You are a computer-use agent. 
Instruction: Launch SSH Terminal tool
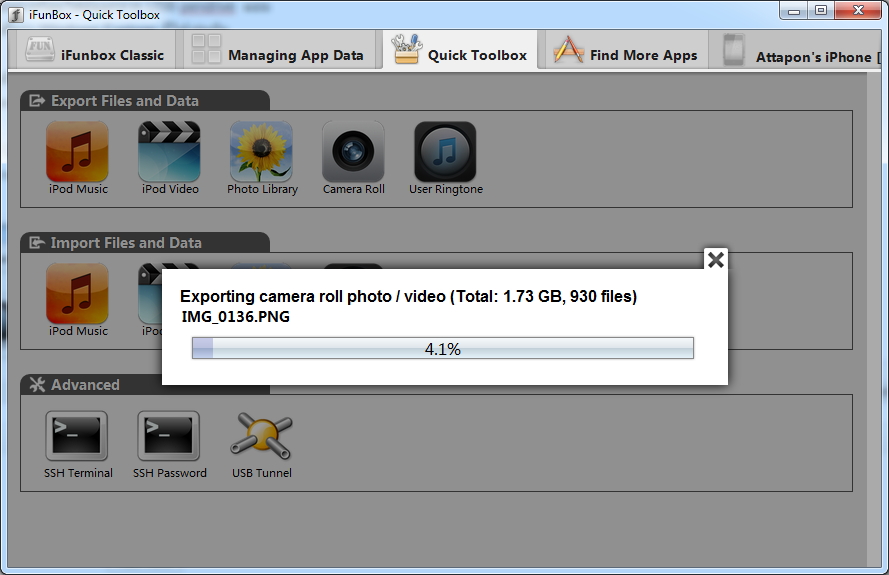[77, 436]
